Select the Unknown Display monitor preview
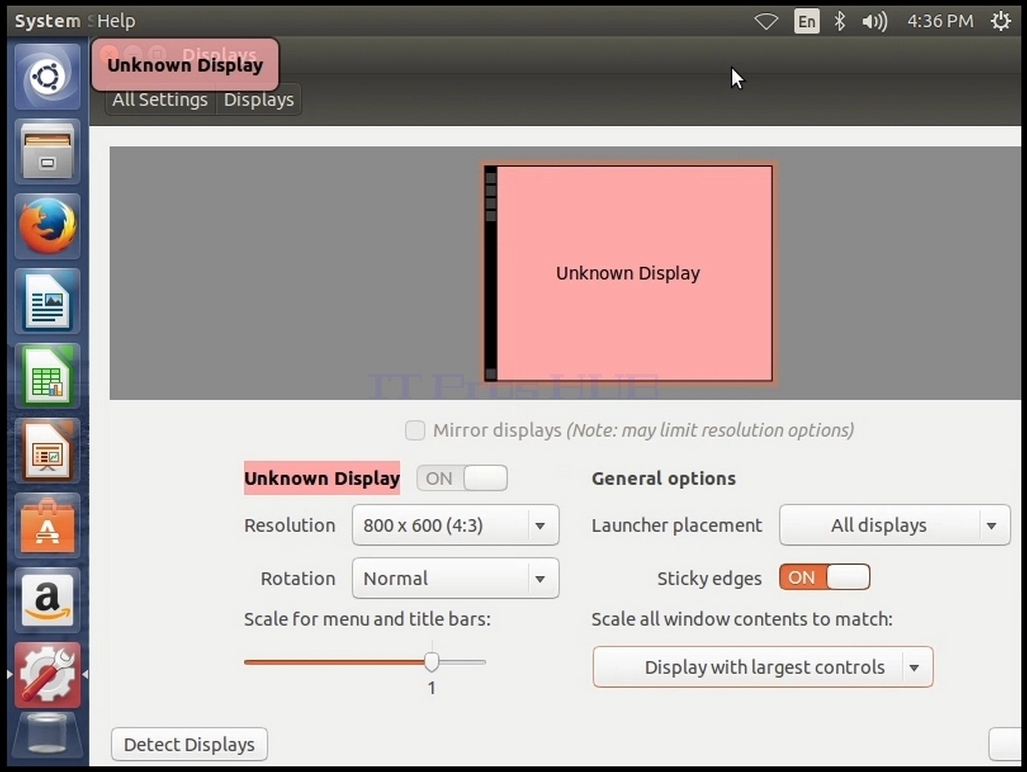1027x772 pixels. click(x=628, y=273)
